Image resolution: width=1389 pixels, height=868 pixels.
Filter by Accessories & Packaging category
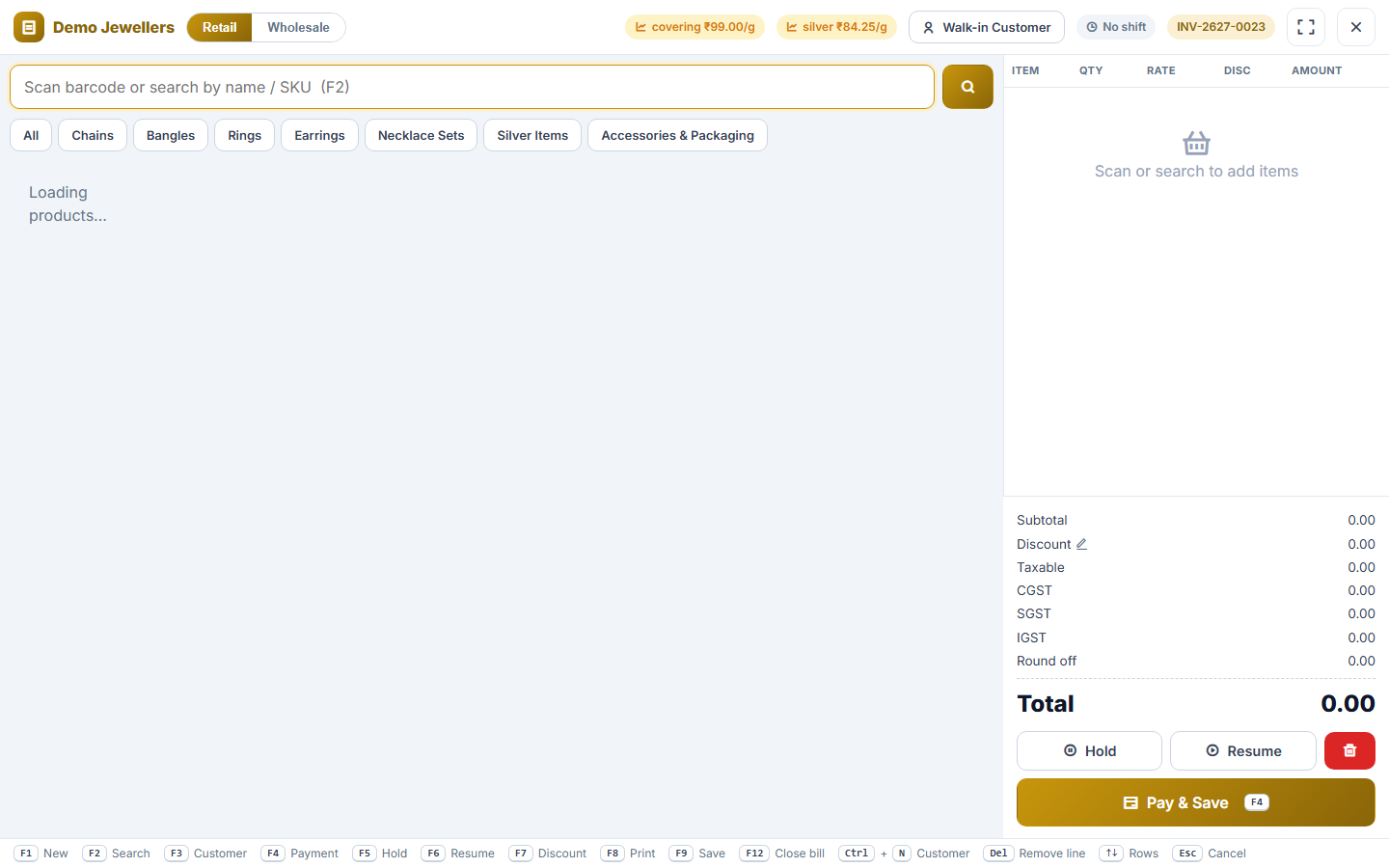[678, 135]
